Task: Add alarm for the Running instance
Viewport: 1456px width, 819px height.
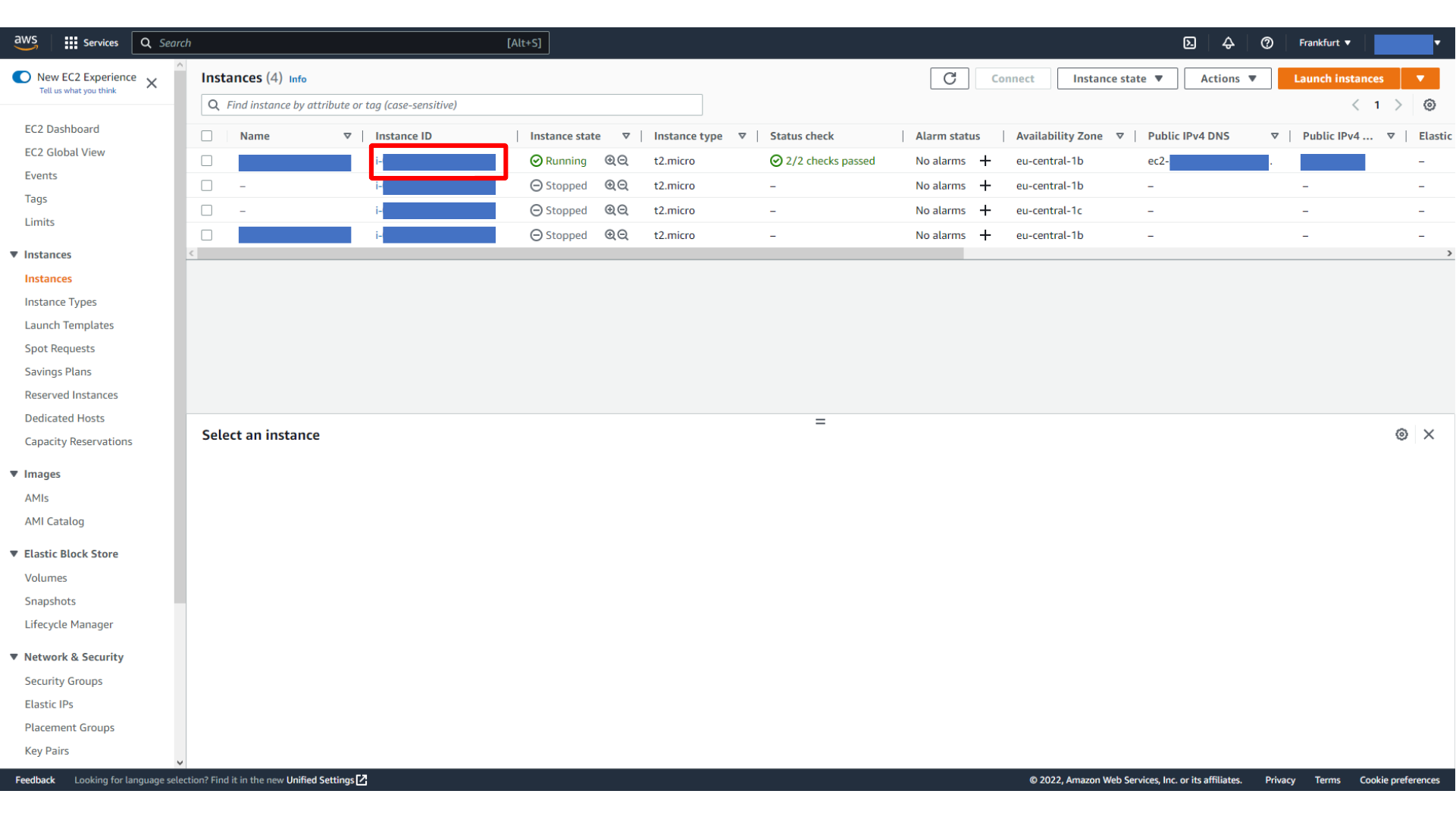Action: 985,161
